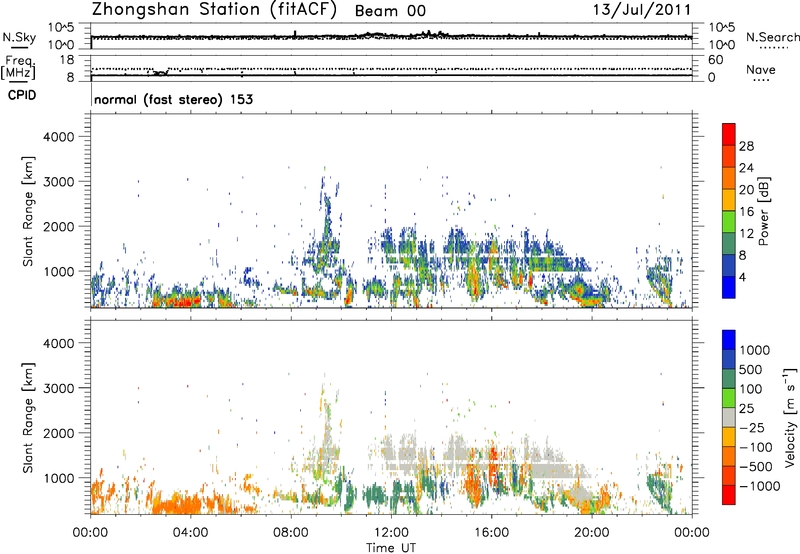Click the 'N.Sky' legend label
Image resolution: width=800 pixels, height=554 pixels.
pyautogui.click(x=19, y=37)
